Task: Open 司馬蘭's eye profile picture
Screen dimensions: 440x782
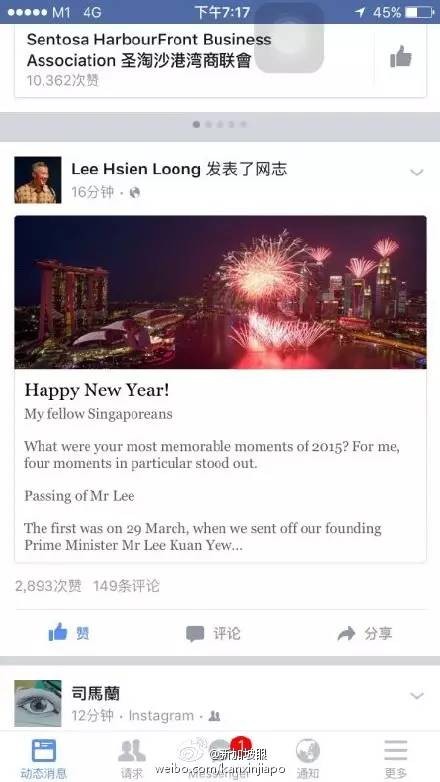Action: 38,703
